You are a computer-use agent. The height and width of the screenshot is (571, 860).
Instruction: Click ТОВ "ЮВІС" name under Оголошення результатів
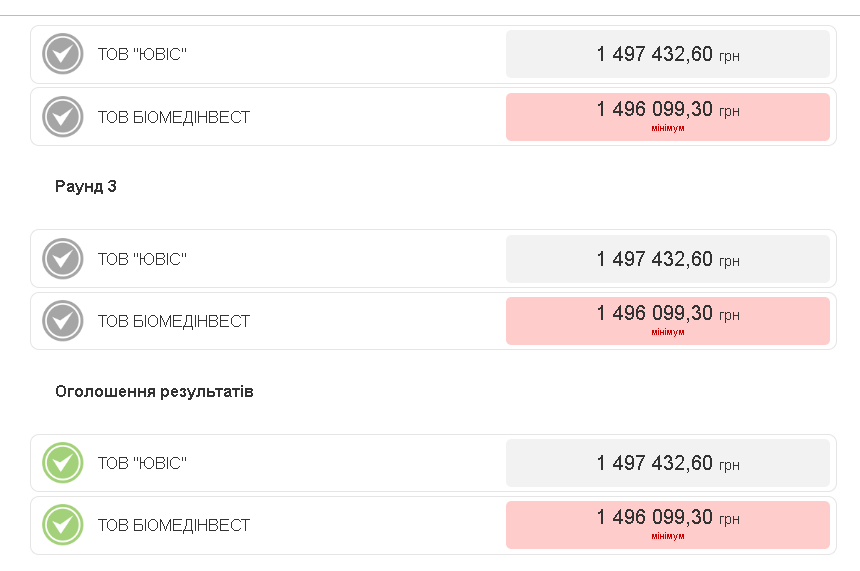pos(142,463)
